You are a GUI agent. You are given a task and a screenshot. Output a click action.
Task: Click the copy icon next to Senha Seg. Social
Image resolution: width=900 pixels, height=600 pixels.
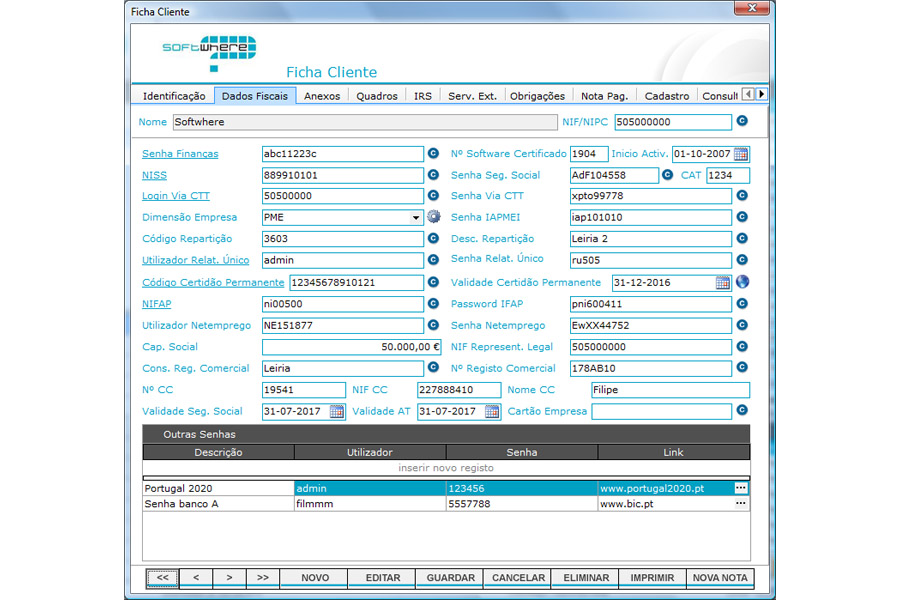[668, 174]
